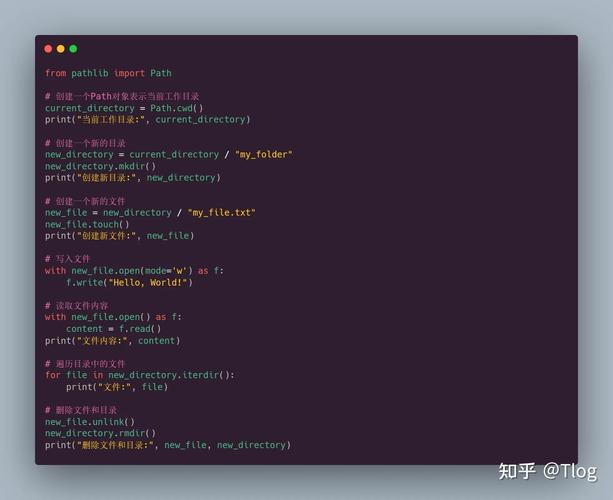Click the green maximize window dot
This screenshot has height=500, width=613.
pyautogui.click(x=72, y=48)
